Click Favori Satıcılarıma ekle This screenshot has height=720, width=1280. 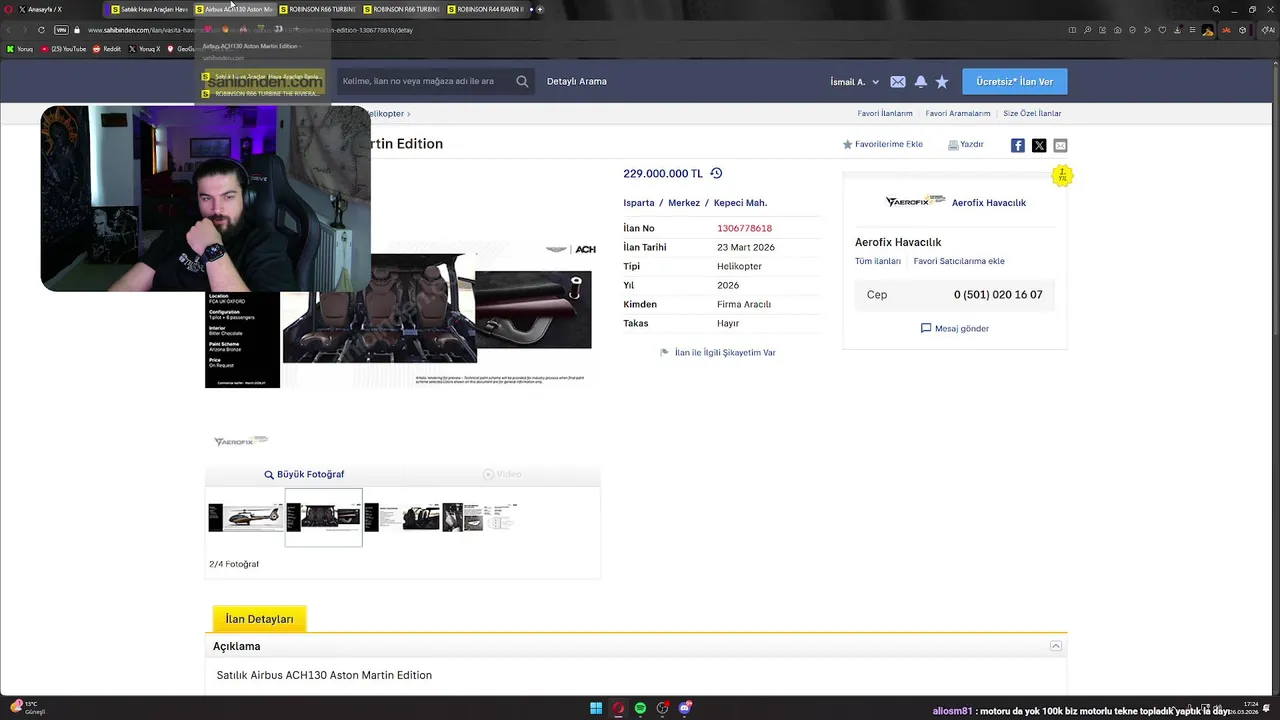click(x=959, y=261)
